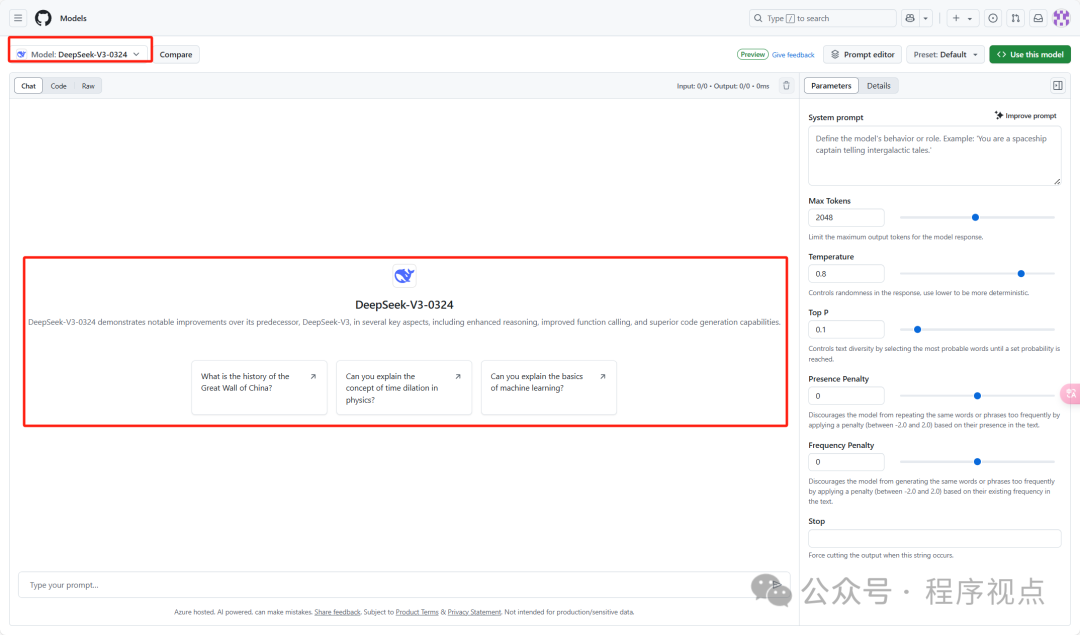Click arrow icon on machine learning card
1080x635 pixels.
[602, 377]
